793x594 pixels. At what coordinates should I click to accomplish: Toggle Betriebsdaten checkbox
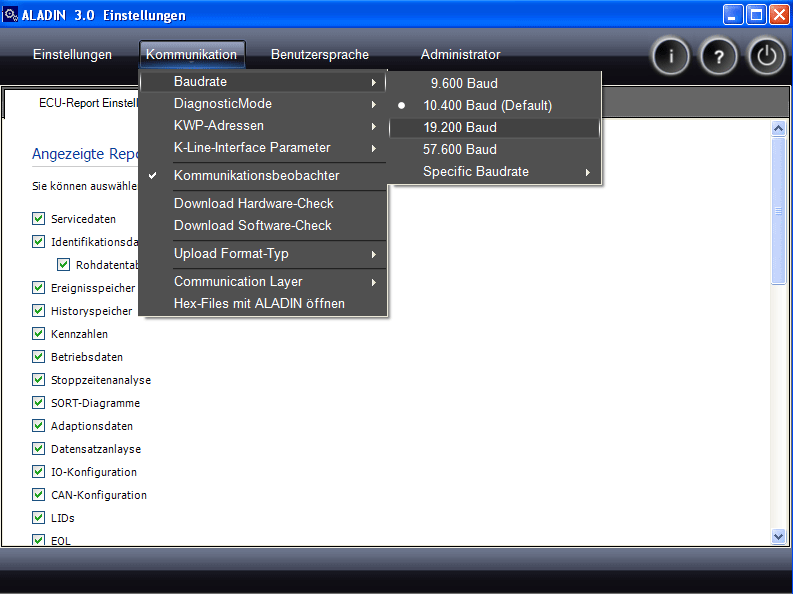(x=38, y=356)
